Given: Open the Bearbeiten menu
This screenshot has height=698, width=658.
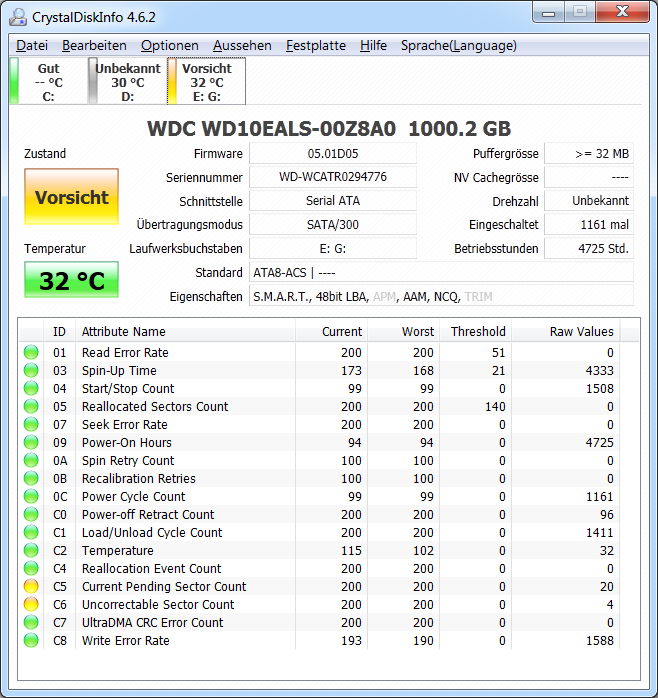Looking at the screenshot, I should point(94,45).
